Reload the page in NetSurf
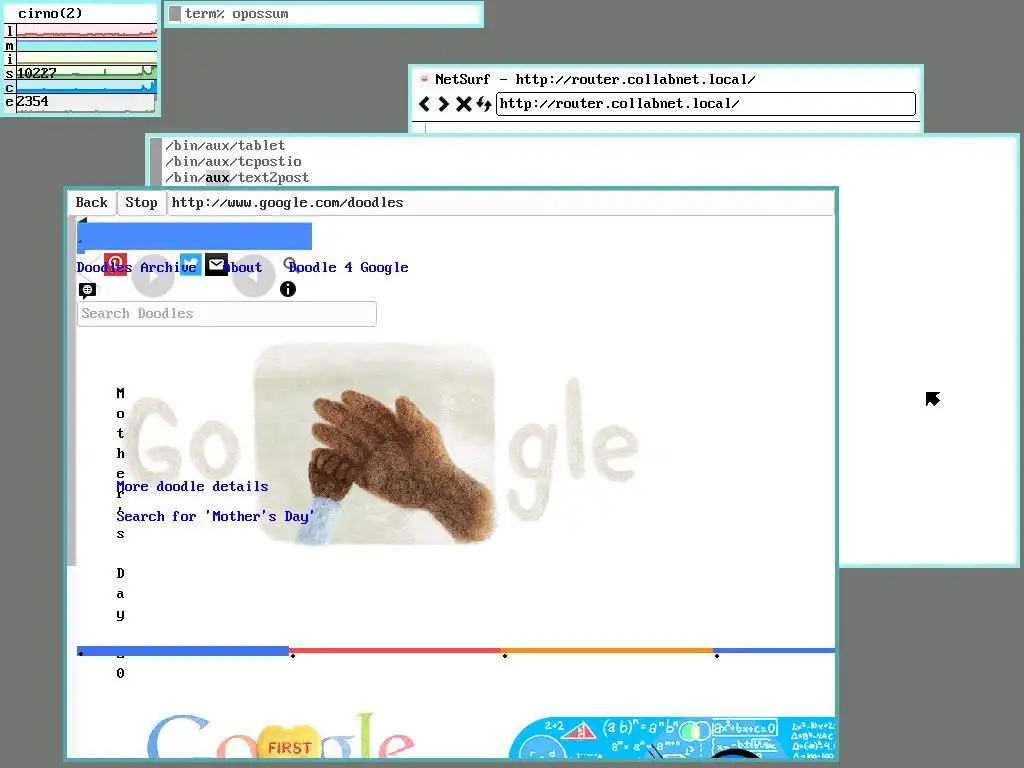This screenshot has height=768, width=1024. [x=483, y=104]
